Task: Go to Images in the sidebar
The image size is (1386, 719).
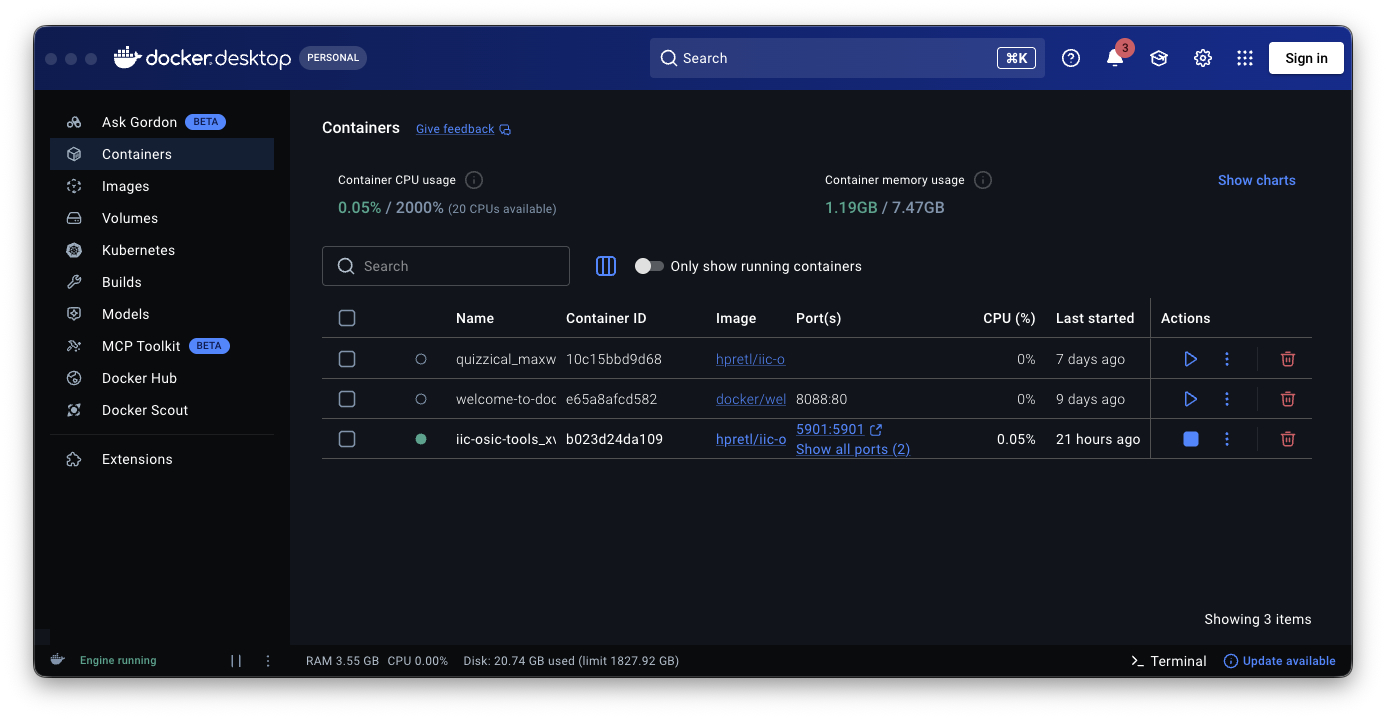Action: coord(125,186)
